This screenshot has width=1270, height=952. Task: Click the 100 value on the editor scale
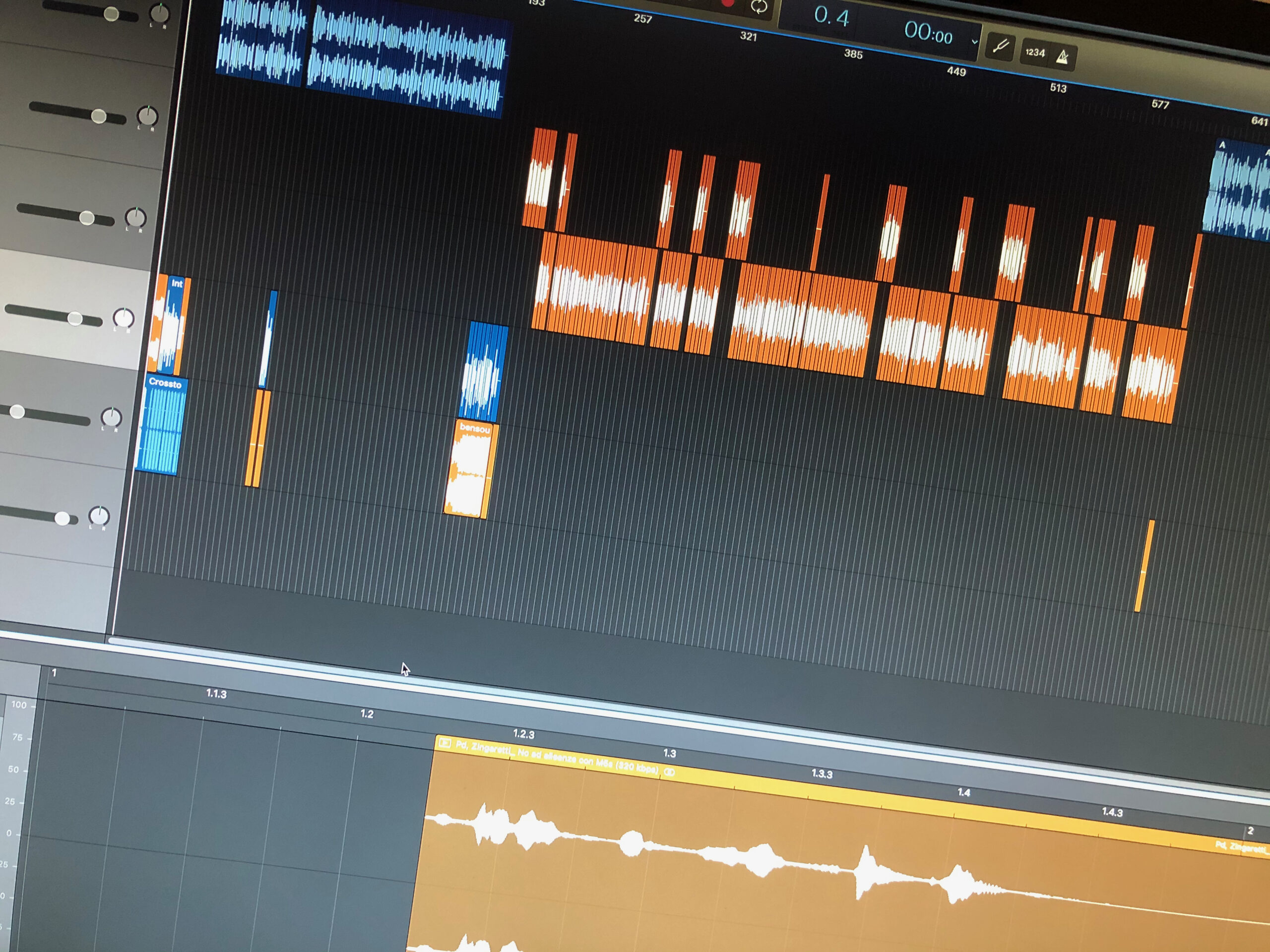(x=19, y=705)
